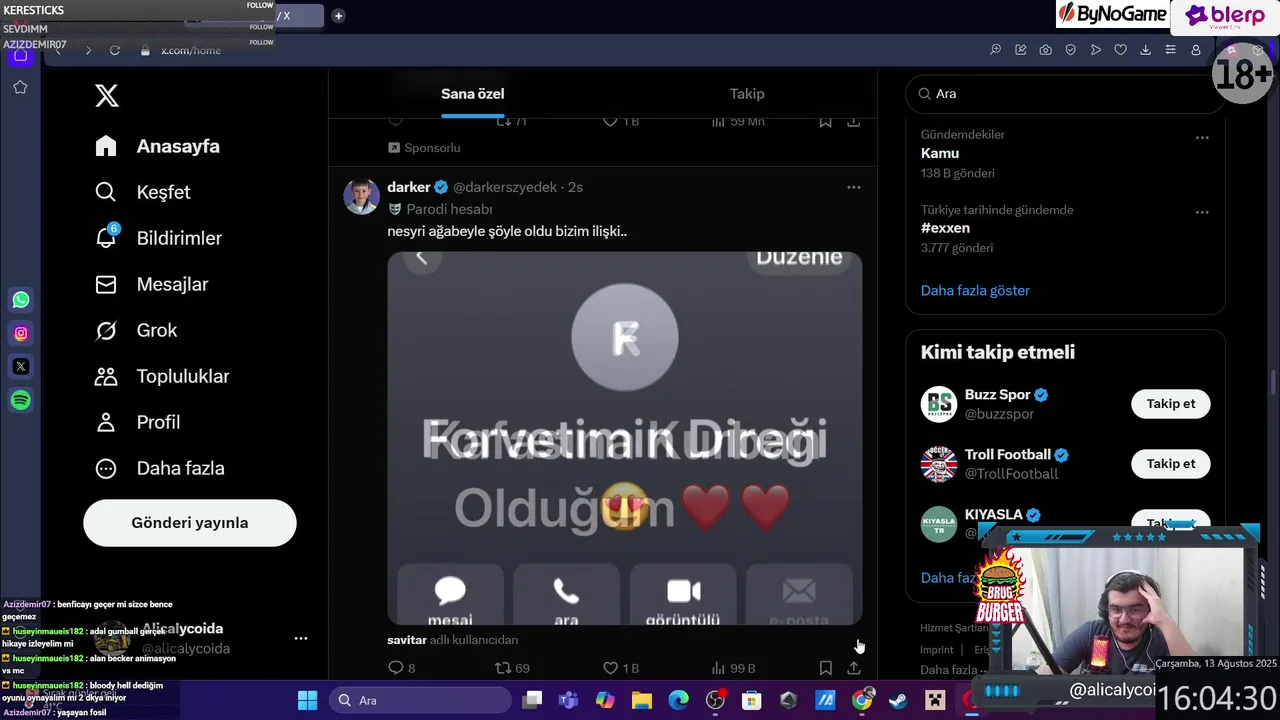Open the #exxen trending topic
Viewport: 1280px width, 720px height.
click(x=945, y=228)
